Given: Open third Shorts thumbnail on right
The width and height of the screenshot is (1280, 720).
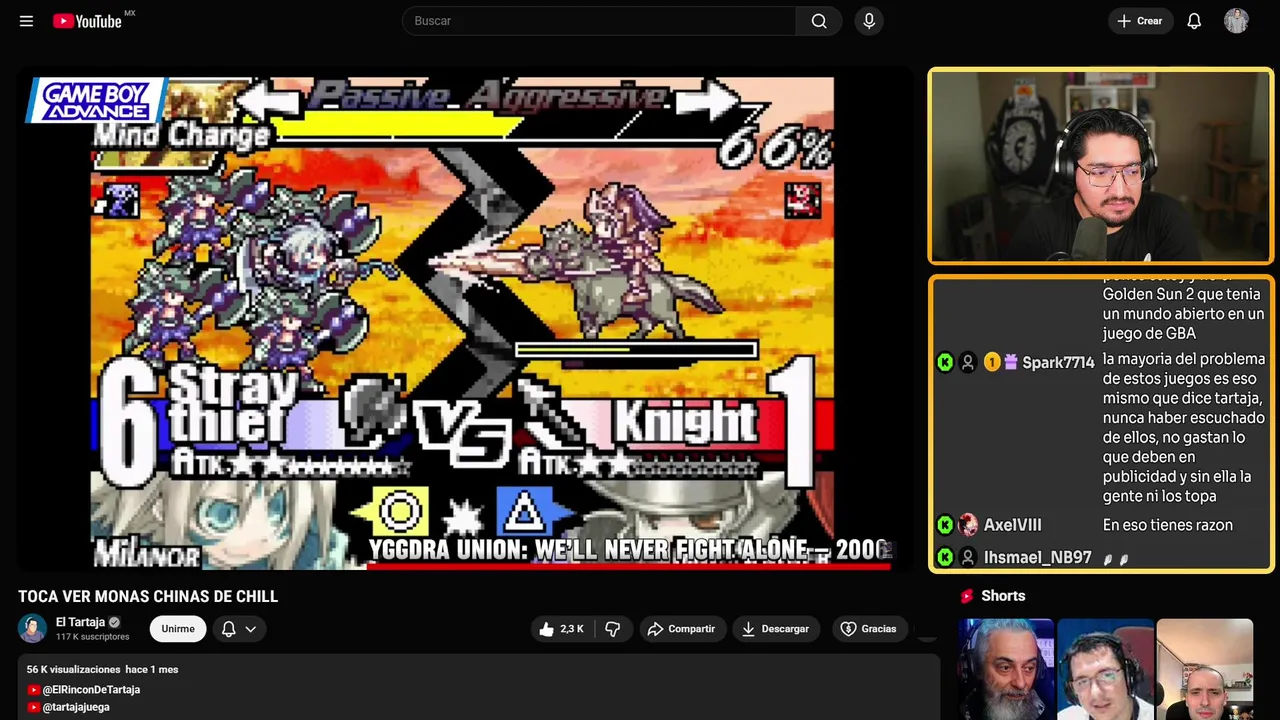Looking at the screenshot, I should (x=1204, y=669).
